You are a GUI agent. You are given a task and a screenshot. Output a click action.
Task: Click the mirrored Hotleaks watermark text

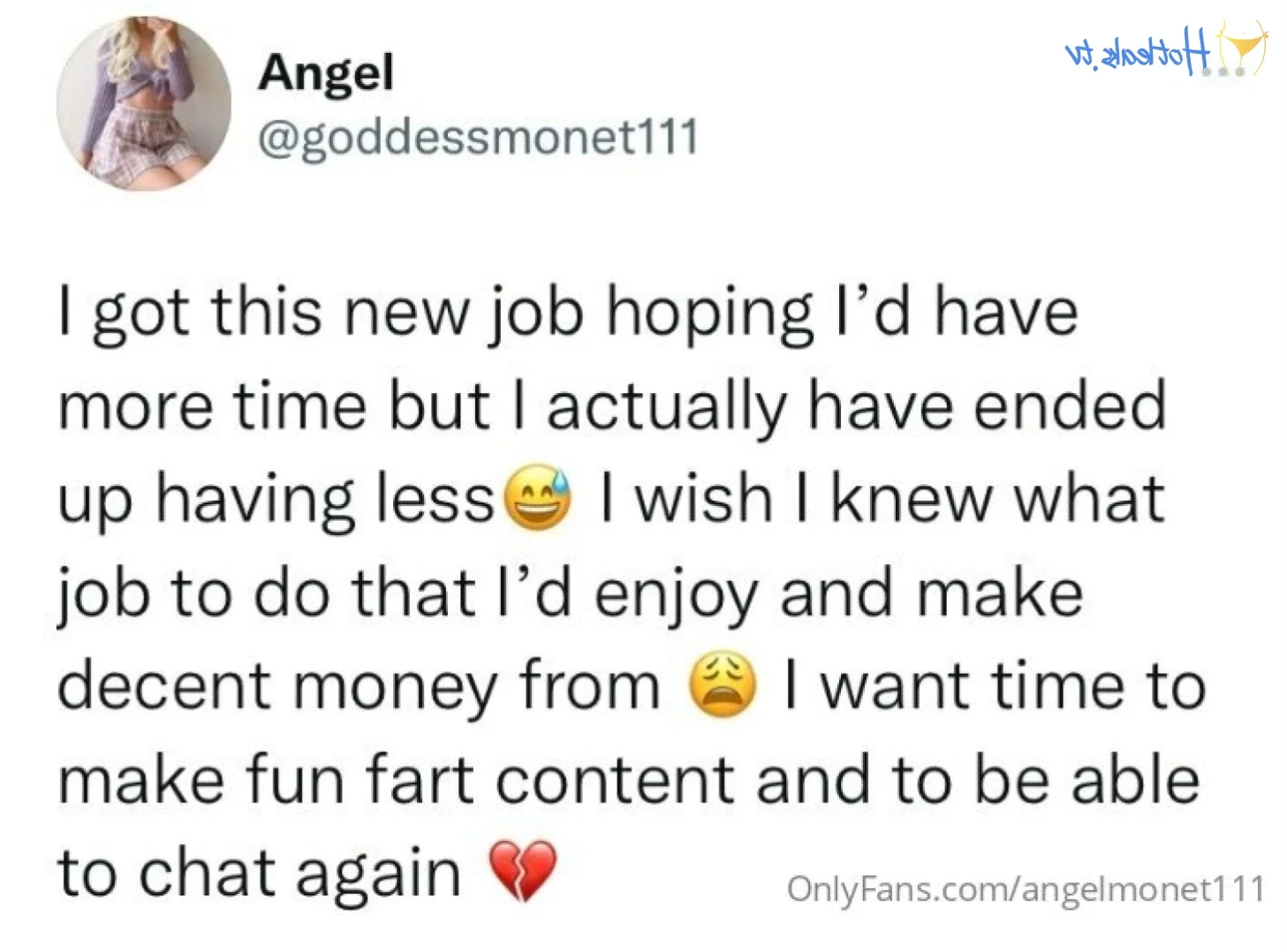pyautogui.click(x=1138, y=57)
